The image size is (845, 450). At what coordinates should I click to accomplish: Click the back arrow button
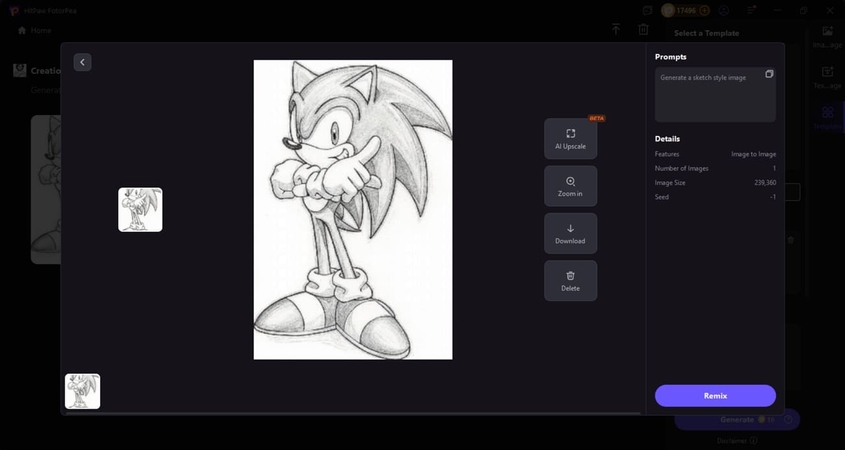click(82, 62)
